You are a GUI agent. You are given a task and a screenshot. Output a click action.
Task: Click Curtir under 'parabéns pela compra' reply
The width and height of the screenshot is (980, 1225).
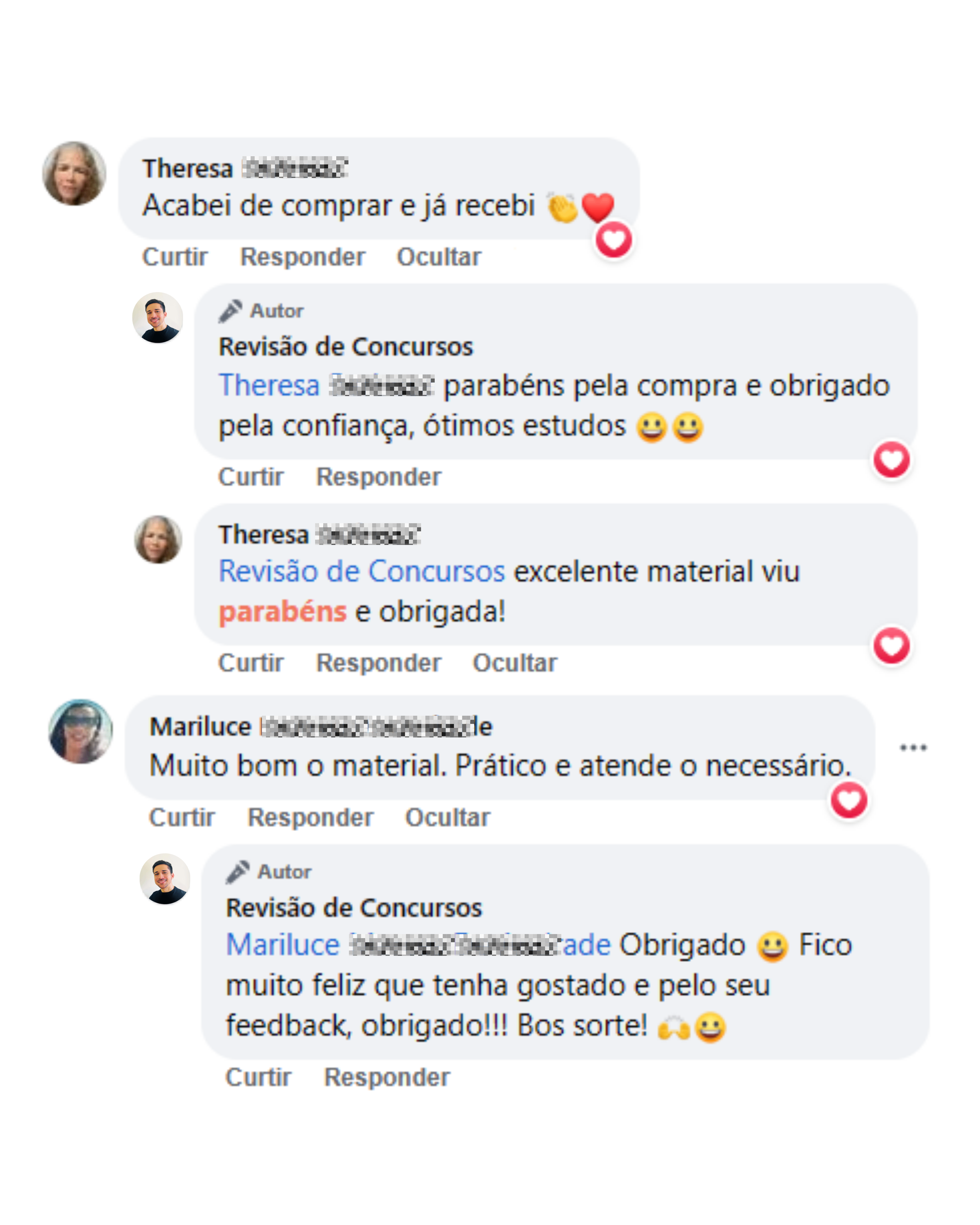pyautogui.click(x=251, y=477)
